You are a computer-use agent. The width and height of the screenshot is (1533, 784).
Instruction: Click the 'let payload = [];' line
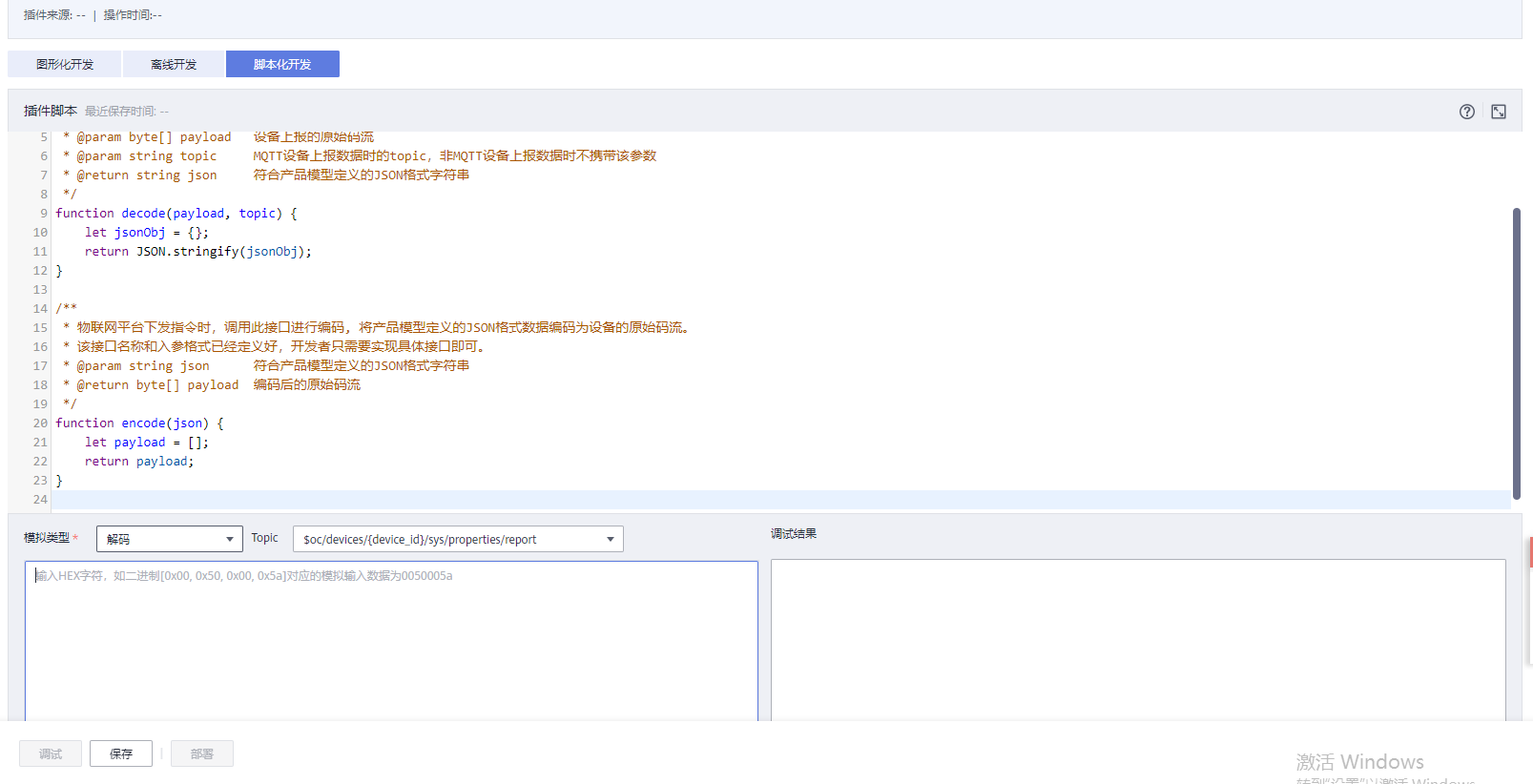[x=146, y=443]
